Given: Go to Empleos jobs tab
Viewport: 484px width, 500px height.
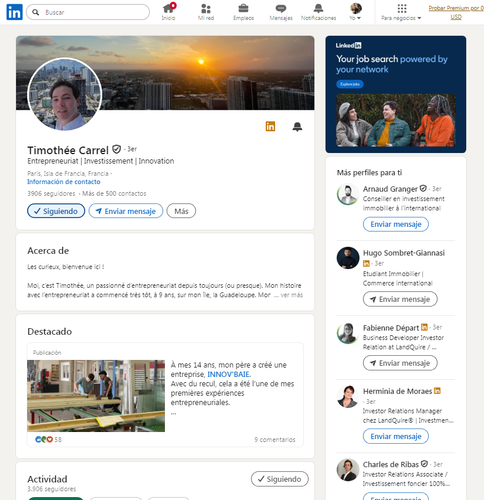Looking at the screenshot, I should tap(244, 12).
